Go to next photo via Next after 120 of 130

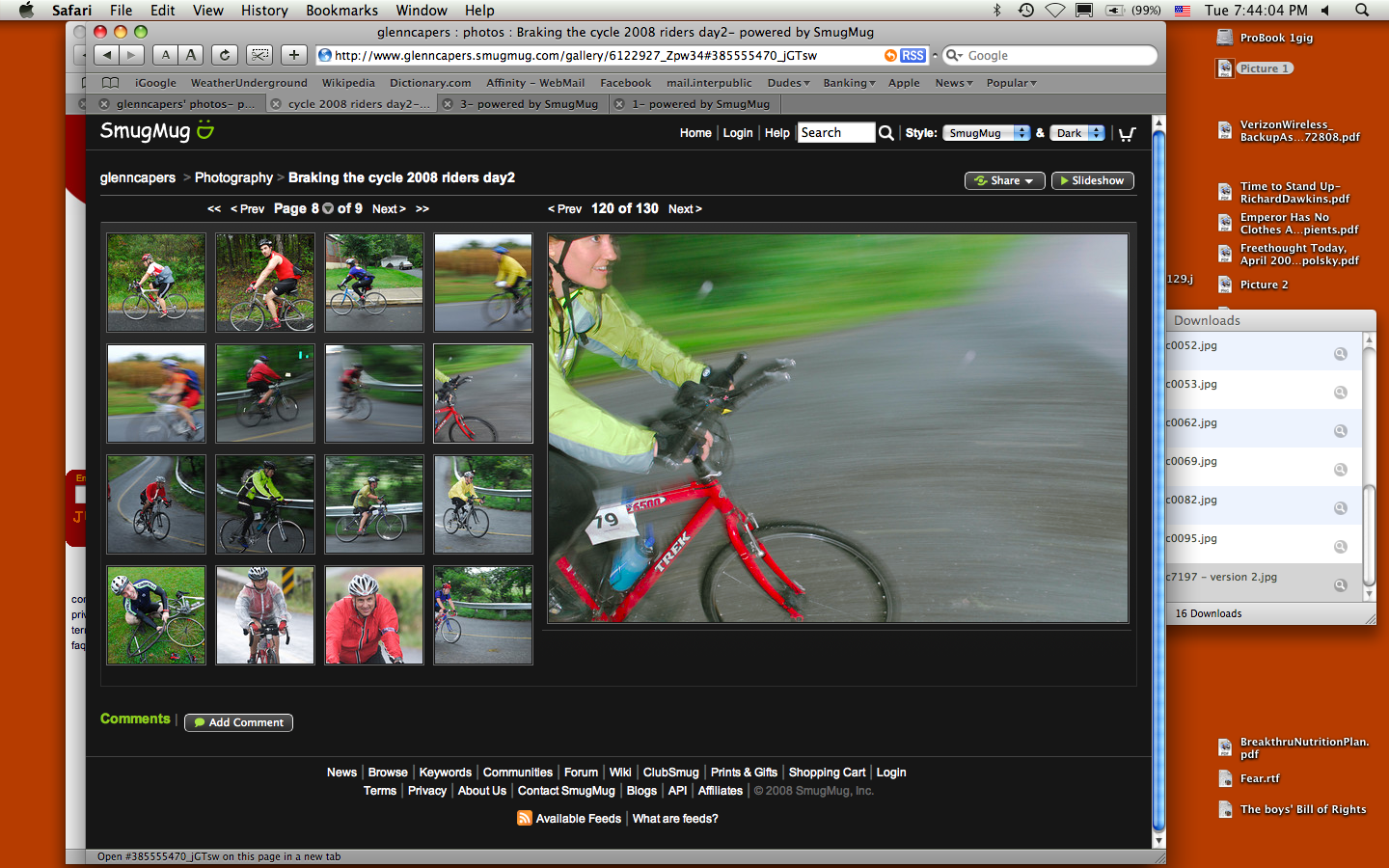(x=685, y=208)
